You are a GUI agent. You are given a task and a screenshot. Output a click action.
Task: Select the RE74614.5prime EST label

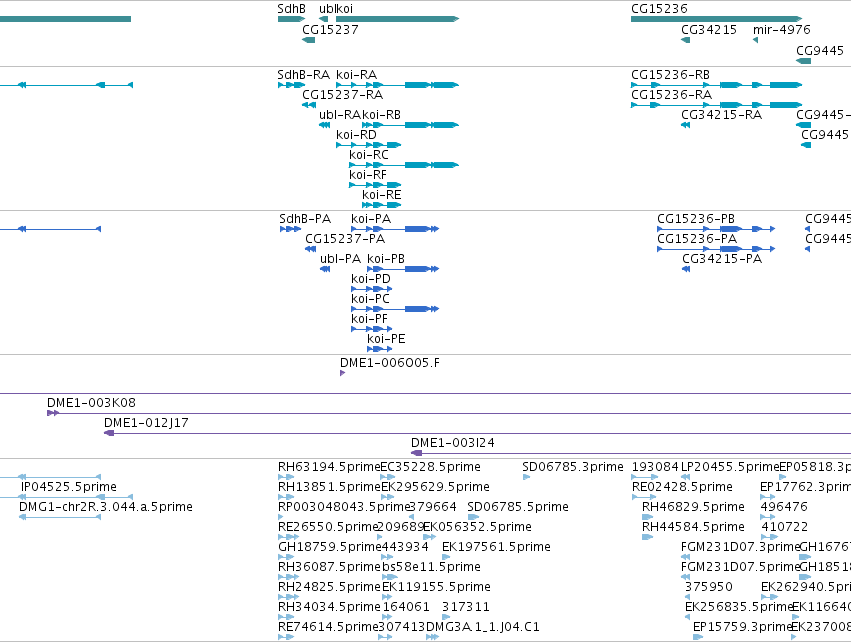tap(328, 628)
